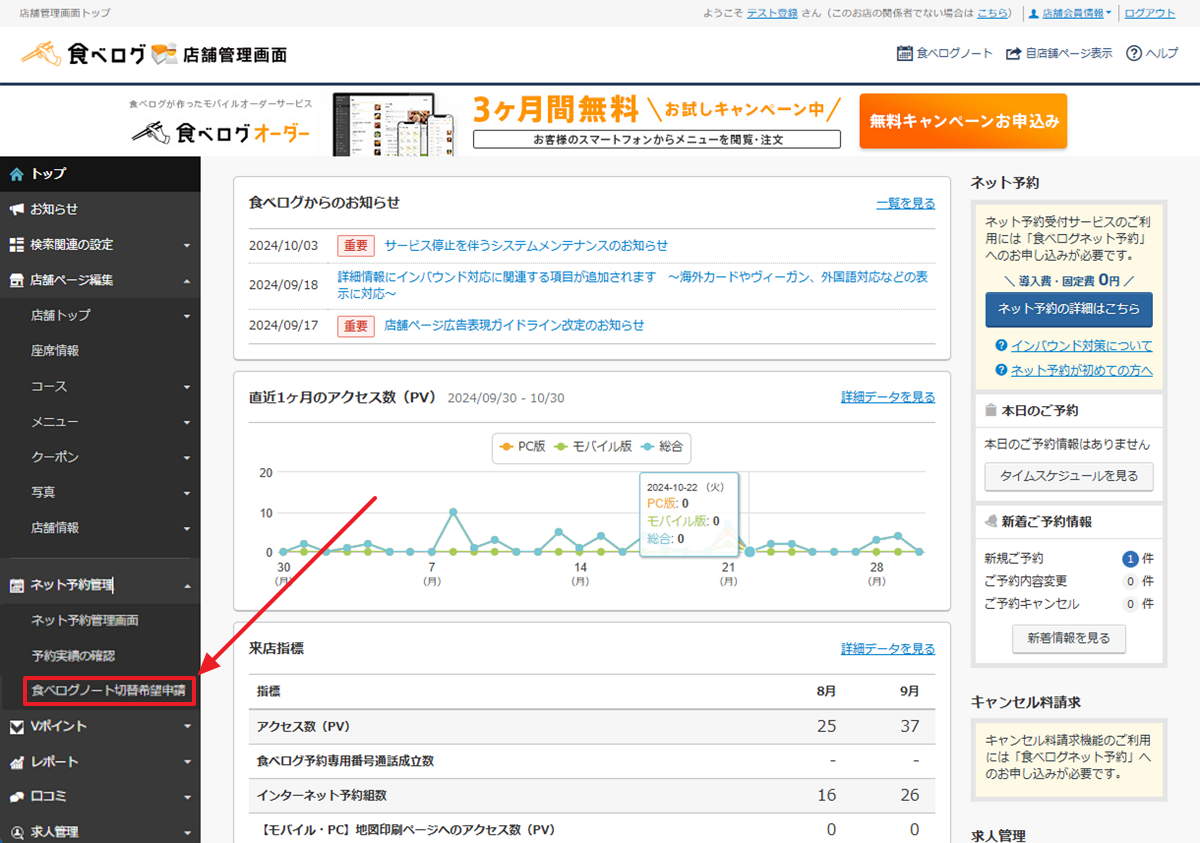Collapse 店舗ページ編集 sidebar section
1200x843 pixels.
tap(100, 280)
